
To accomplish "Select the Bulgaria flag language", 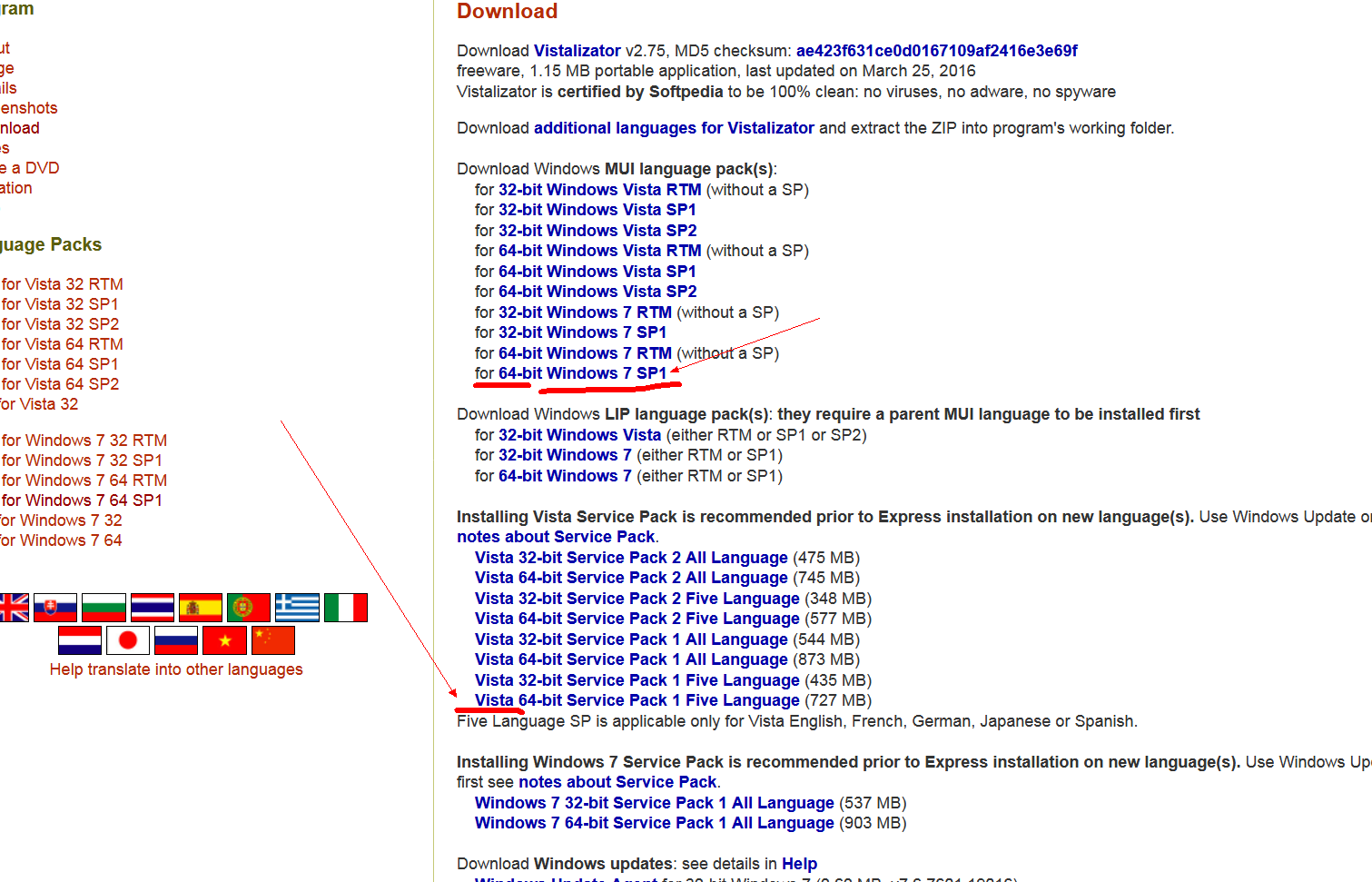I will (104, 608).
